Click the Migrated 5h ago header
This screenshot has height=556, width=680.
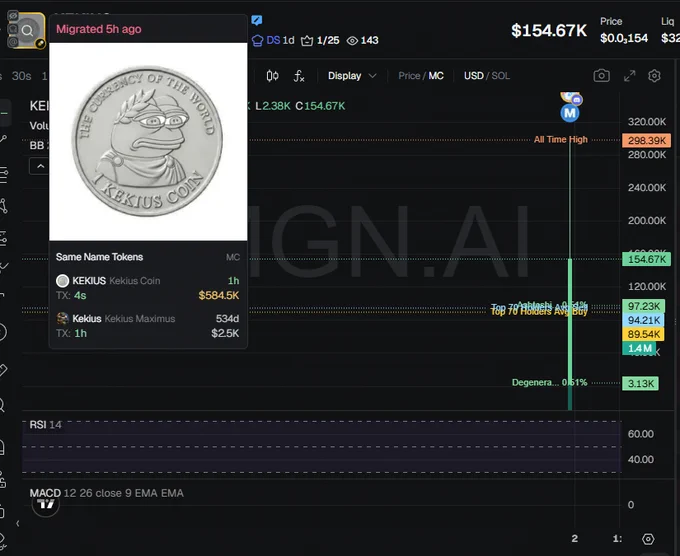click(98, 29)
